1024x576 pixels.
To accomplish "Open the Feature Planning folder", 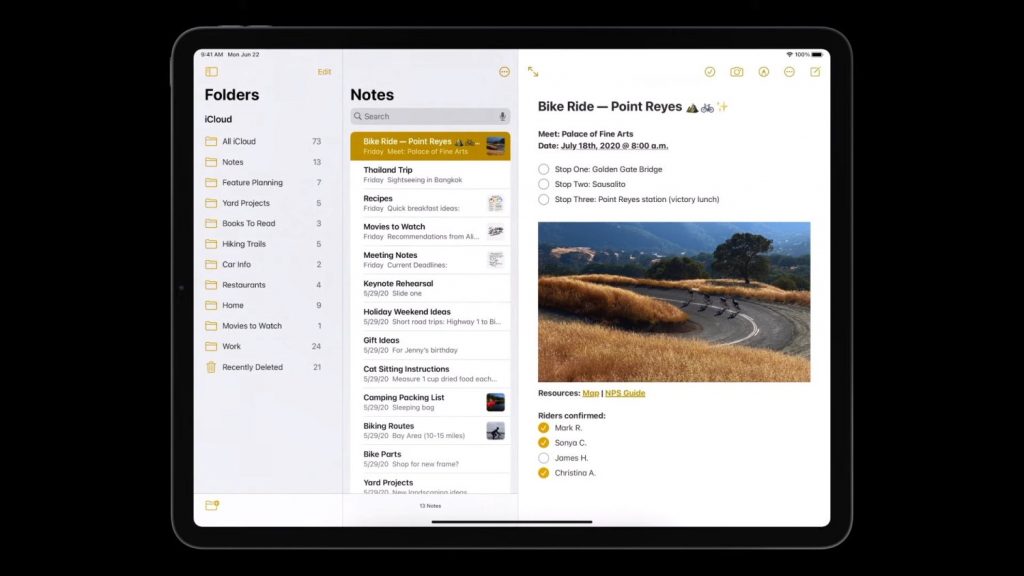I will pyautogui.click(x=263, y=182).
